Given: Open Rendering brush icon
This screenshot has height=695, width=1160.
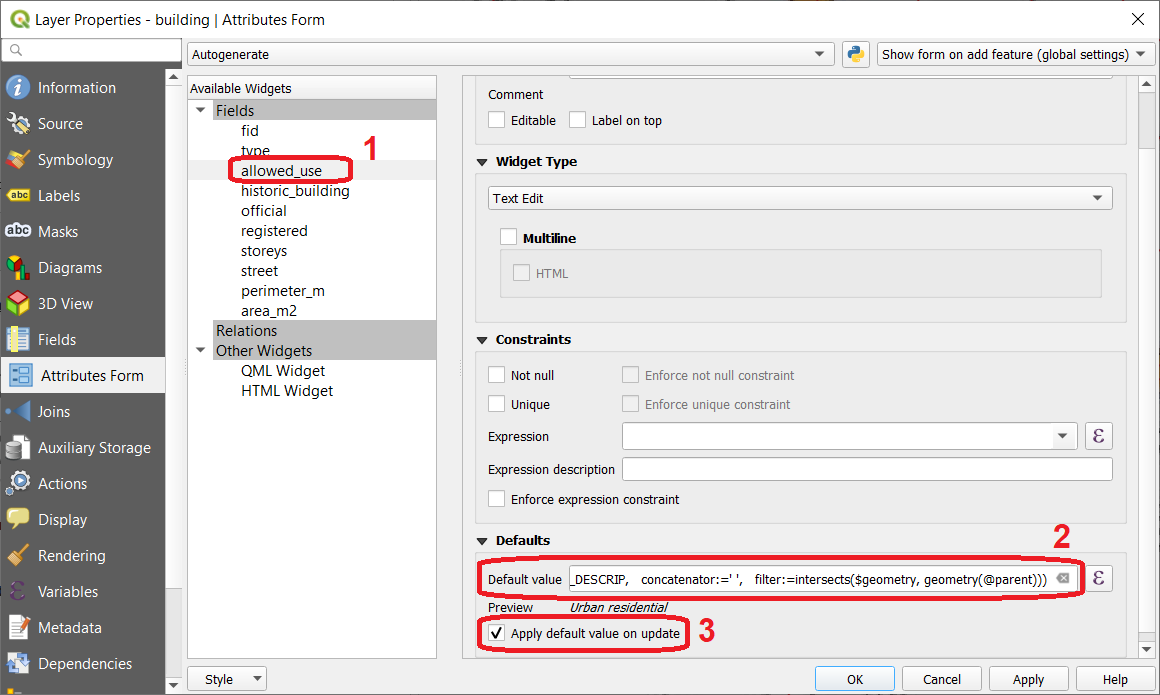Looking at the screenshot, I should click(18, 555).
